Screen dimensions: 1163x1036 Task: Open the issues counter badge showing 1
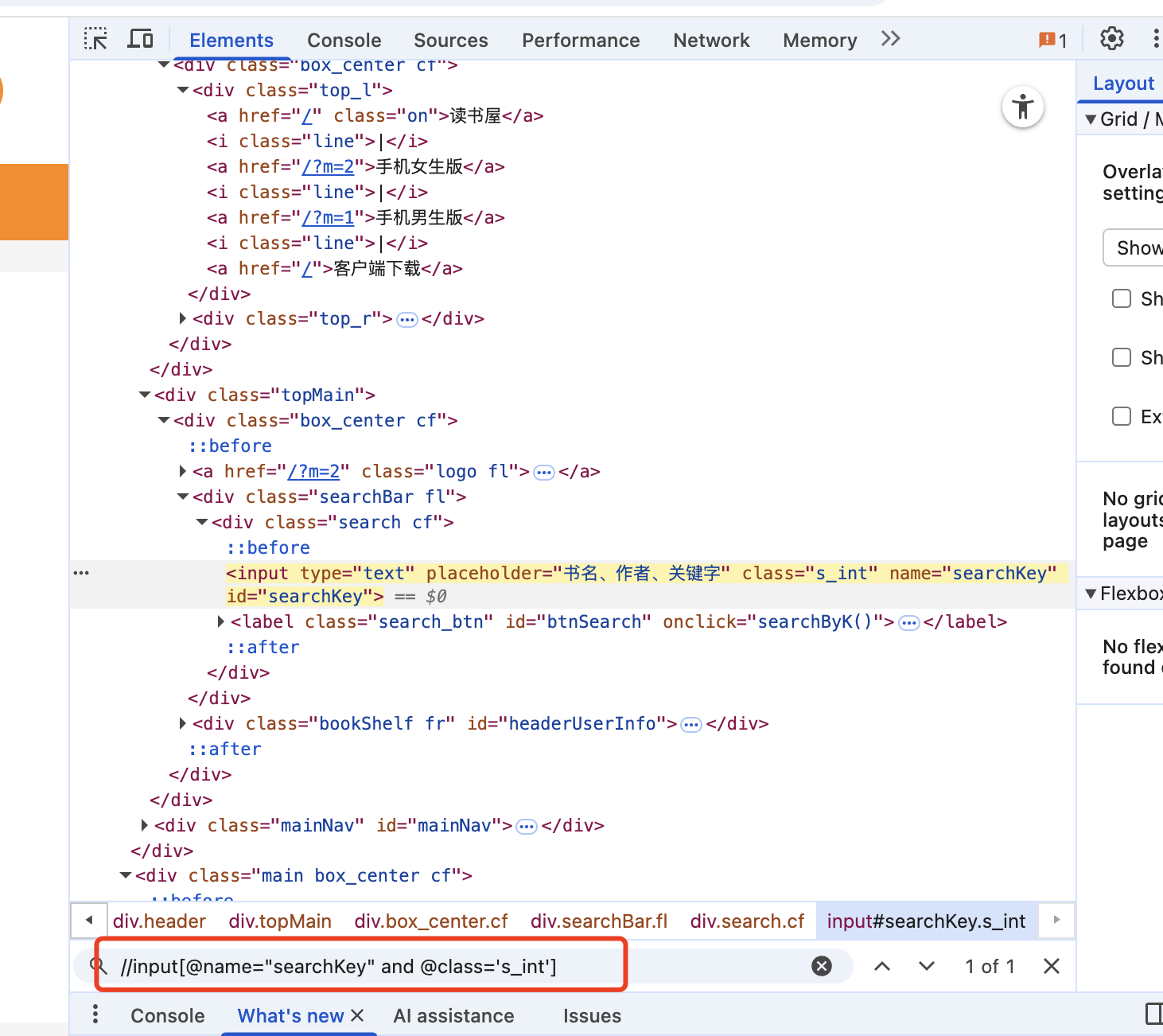[1052, 40]
